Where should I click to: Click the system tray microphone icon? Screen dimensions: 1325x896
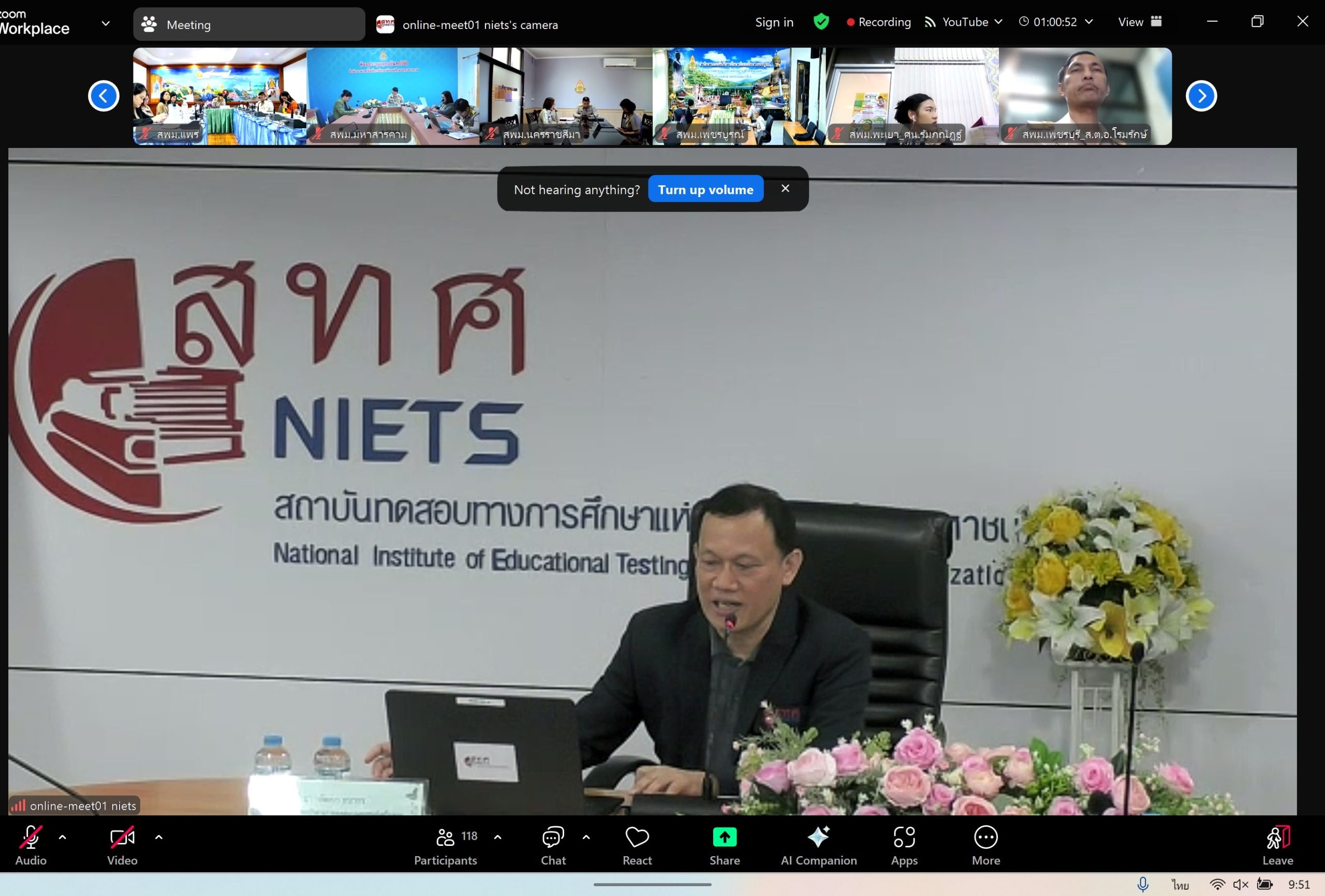point(1143,884)
